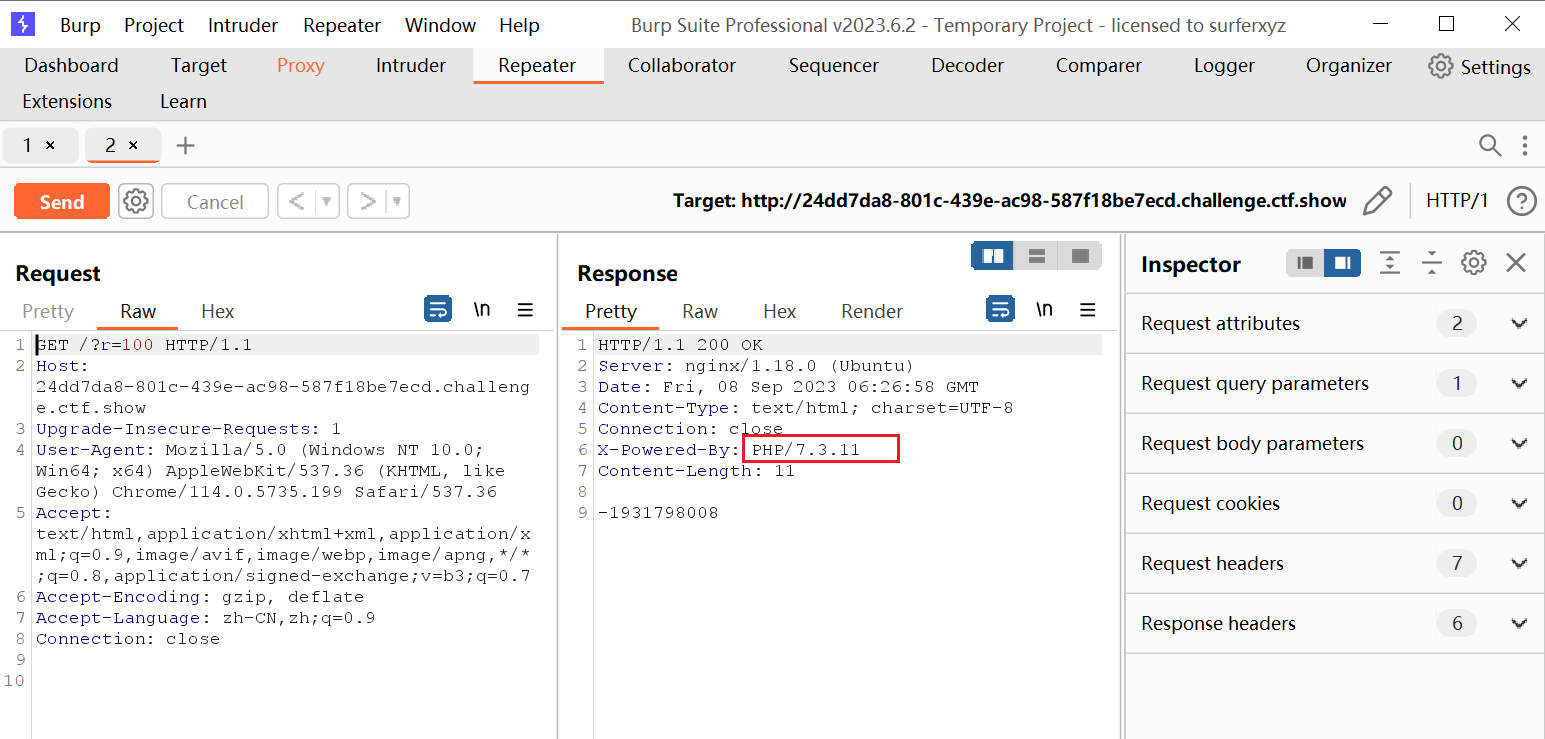This screenshot has height=739, width=1545.
Task: Click the Repeater search magnifier icon
Action: [1489, 146]
